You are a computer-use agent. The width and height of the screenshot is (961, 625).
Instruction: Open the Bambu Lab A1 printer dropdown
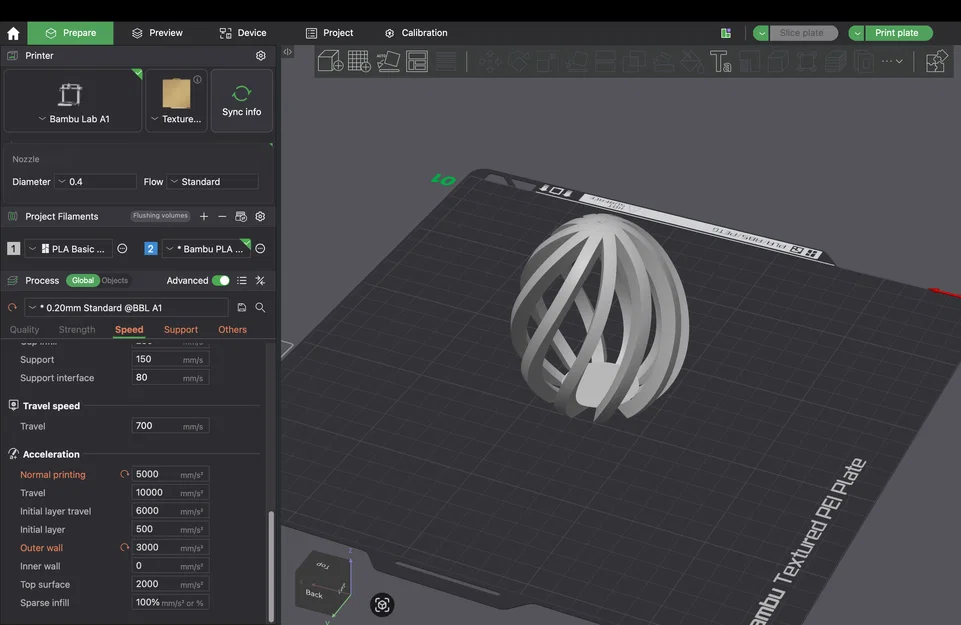coord(73,100)
